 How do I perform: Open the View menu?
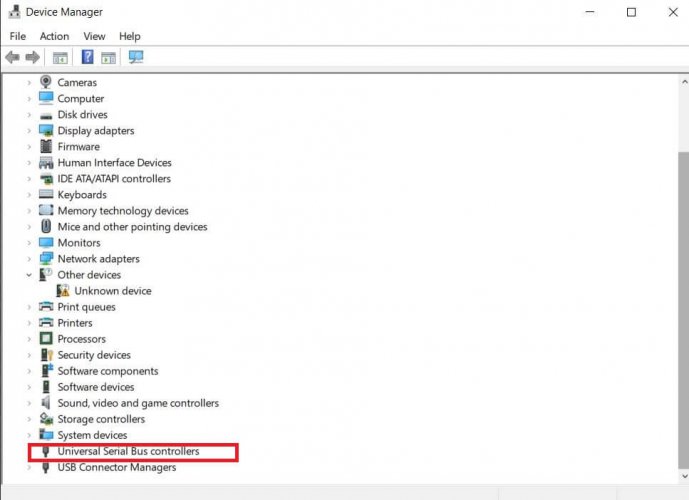(94, 36)
